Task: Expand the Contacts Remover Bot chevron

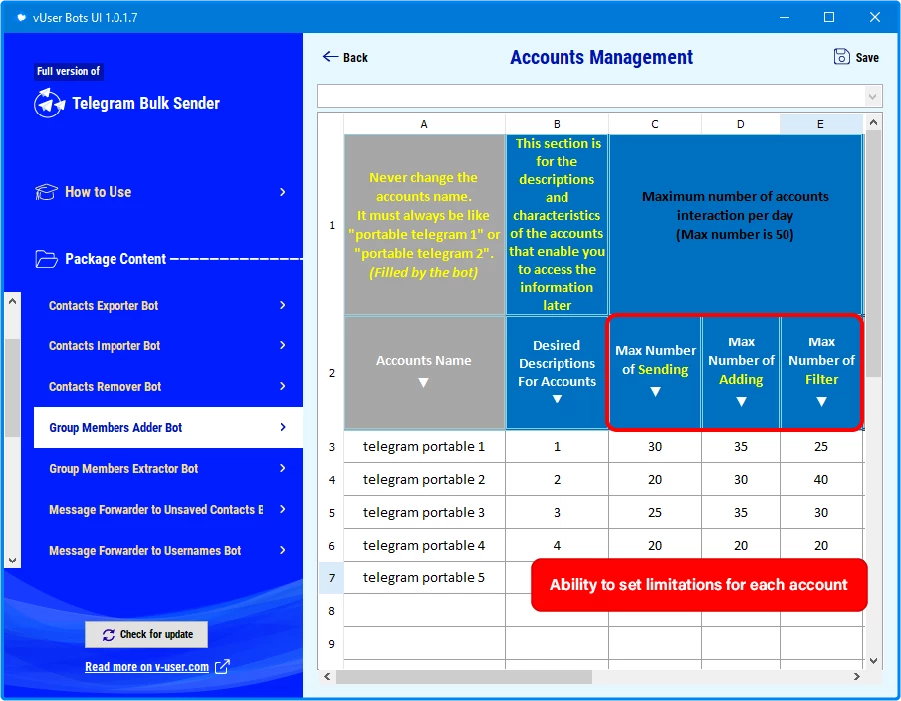Action: point(283,386)
